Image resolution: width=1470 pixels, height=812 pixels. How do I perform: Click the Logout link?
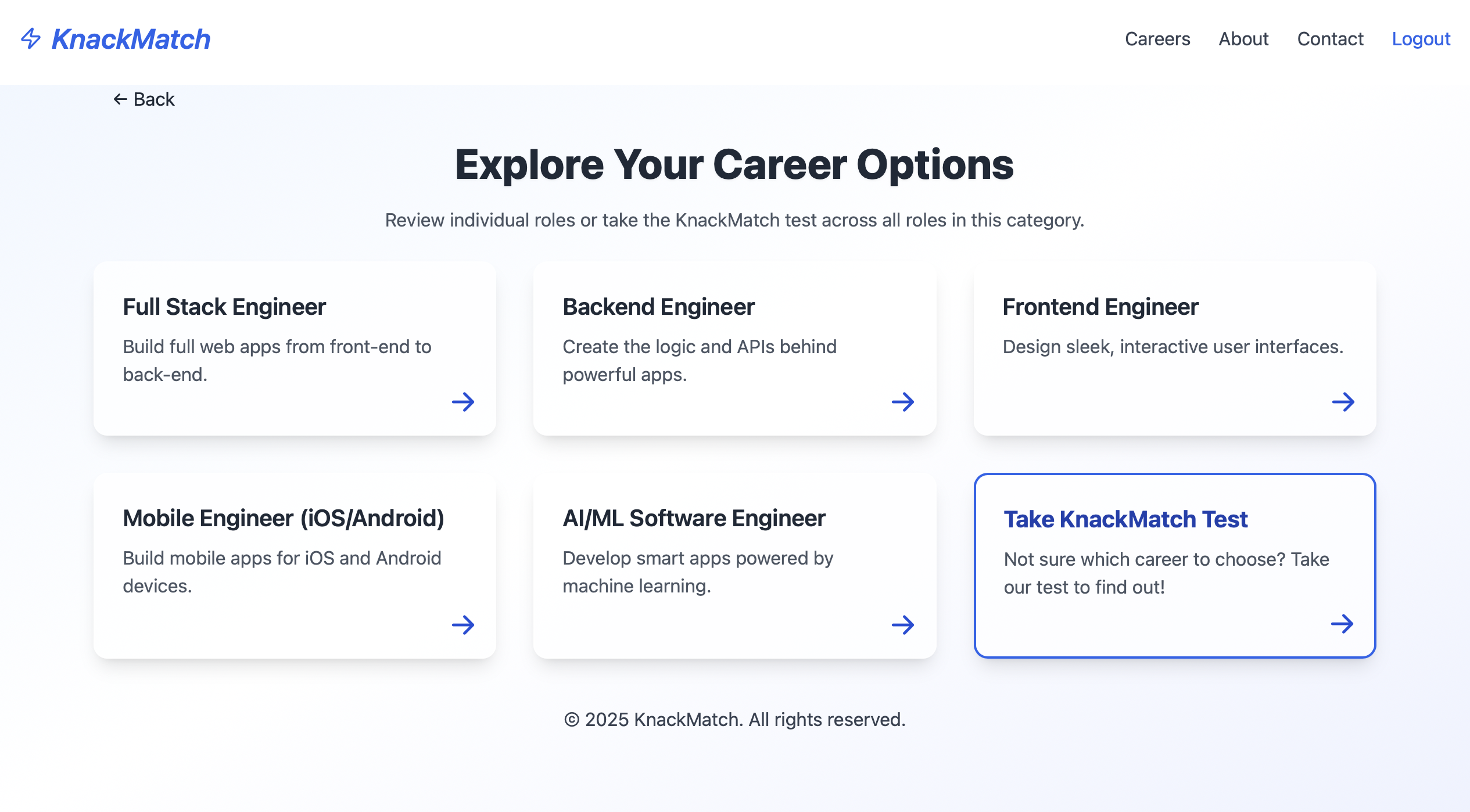click(1421, 39)
